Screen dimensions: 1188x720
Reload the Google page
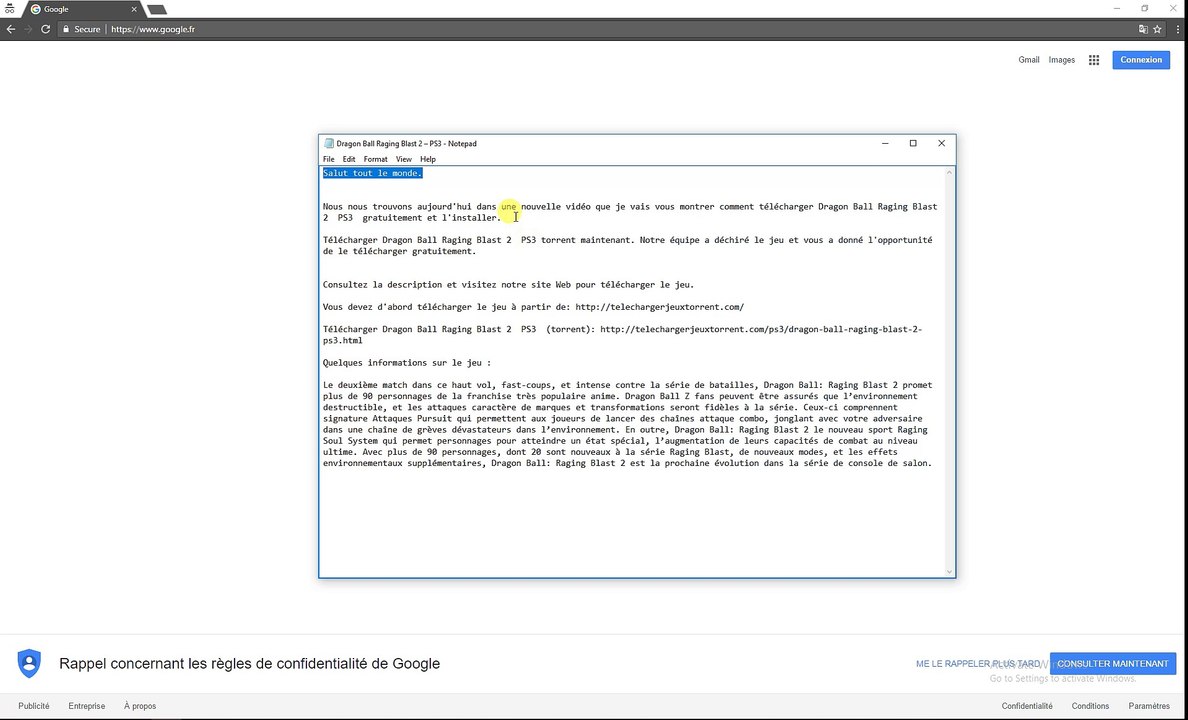pos(45,29)
